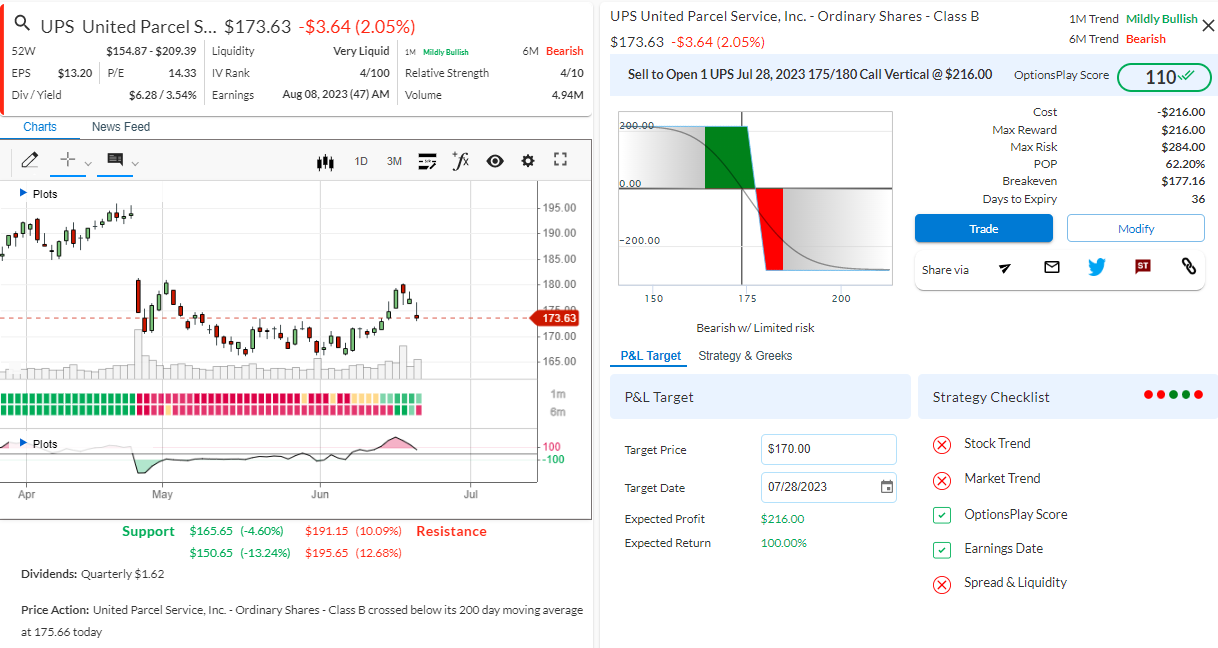
Task: Click the Dividends Quarterly $1.62 text
Action: (x=93, y=574)
